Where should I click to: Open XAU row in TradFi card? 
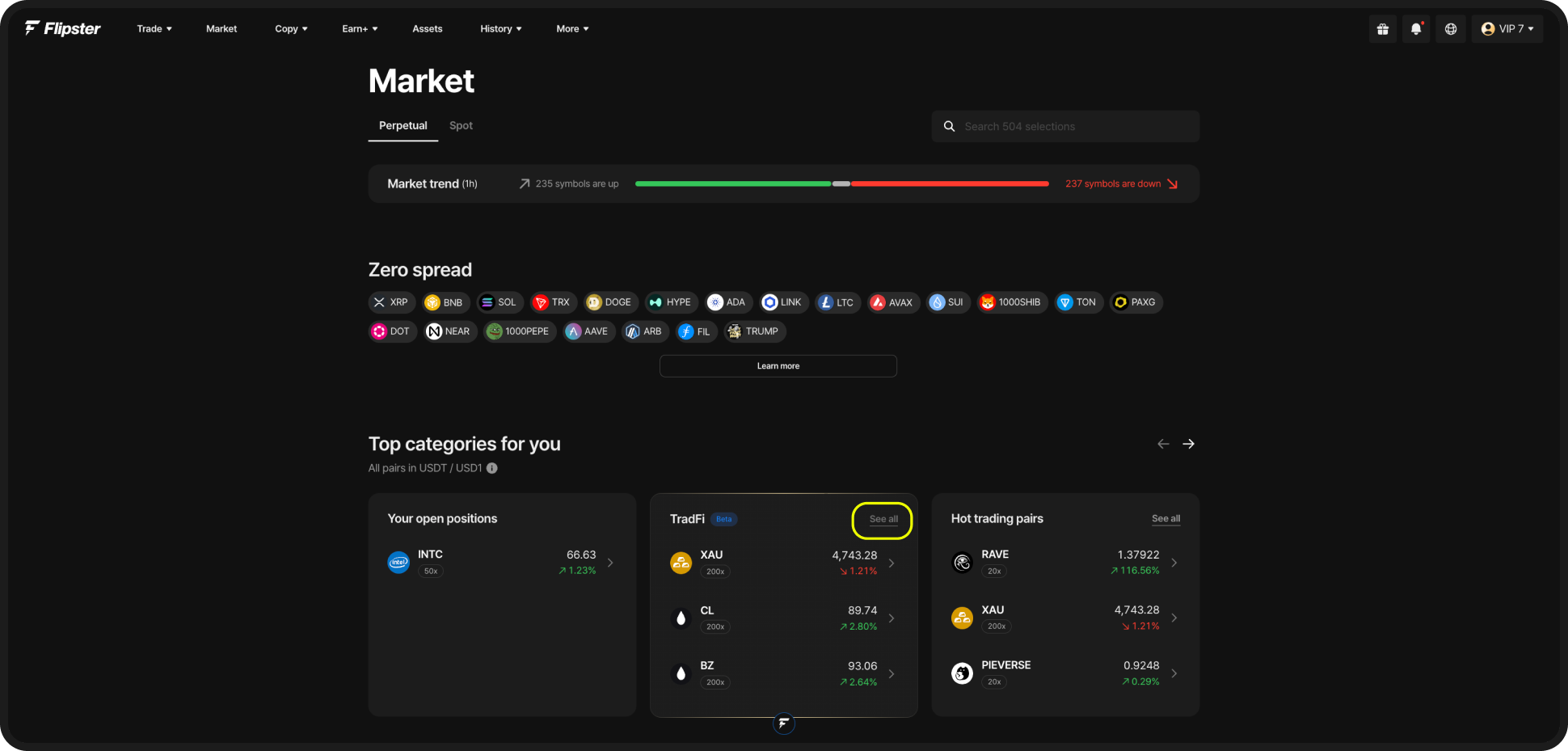click(783, 563)
